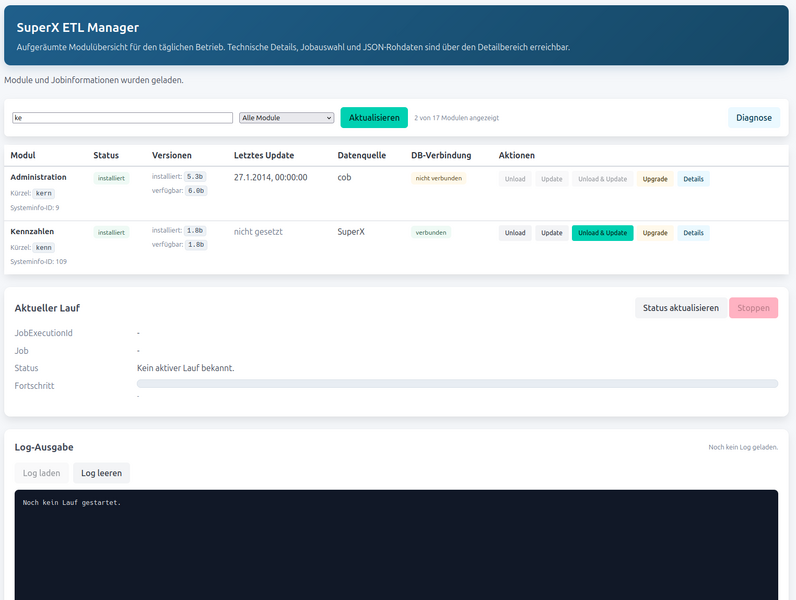This screenshot has width=796, height=600.
Task: Click the Letztes Update column header
Action: click(264, 155)
